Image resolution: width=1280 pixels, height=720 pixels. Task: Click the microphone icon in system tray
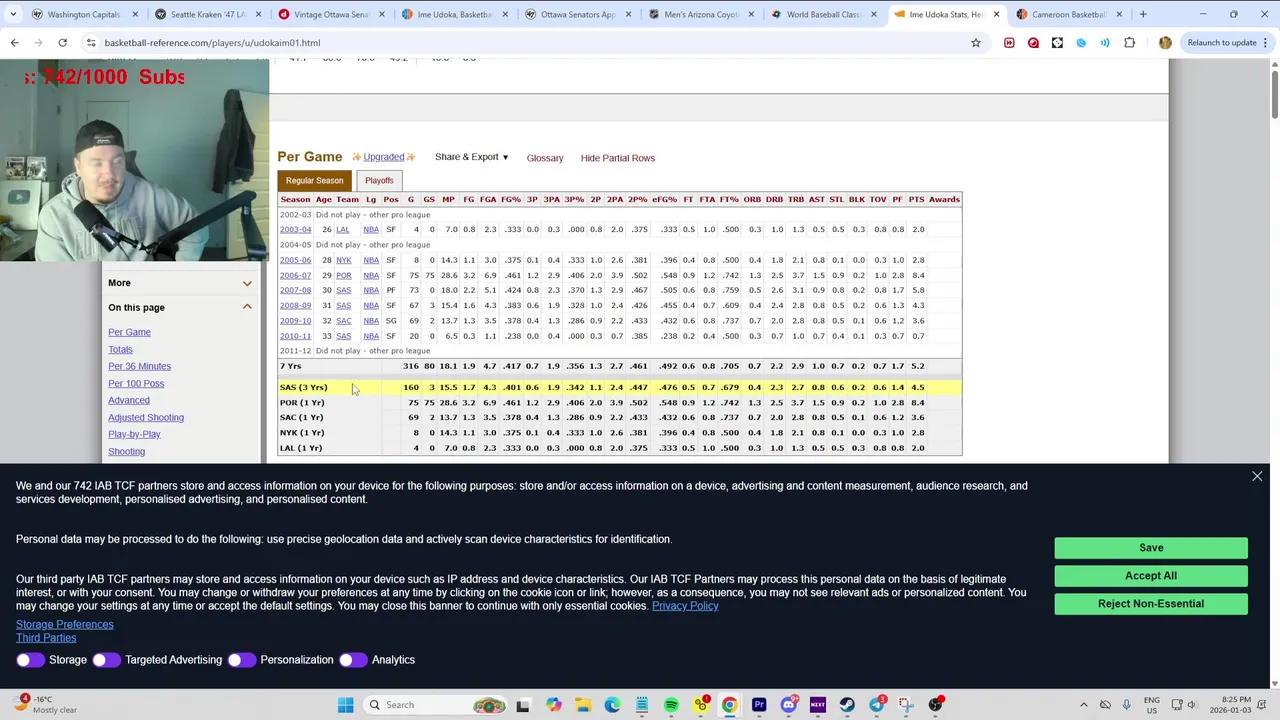1126,705
